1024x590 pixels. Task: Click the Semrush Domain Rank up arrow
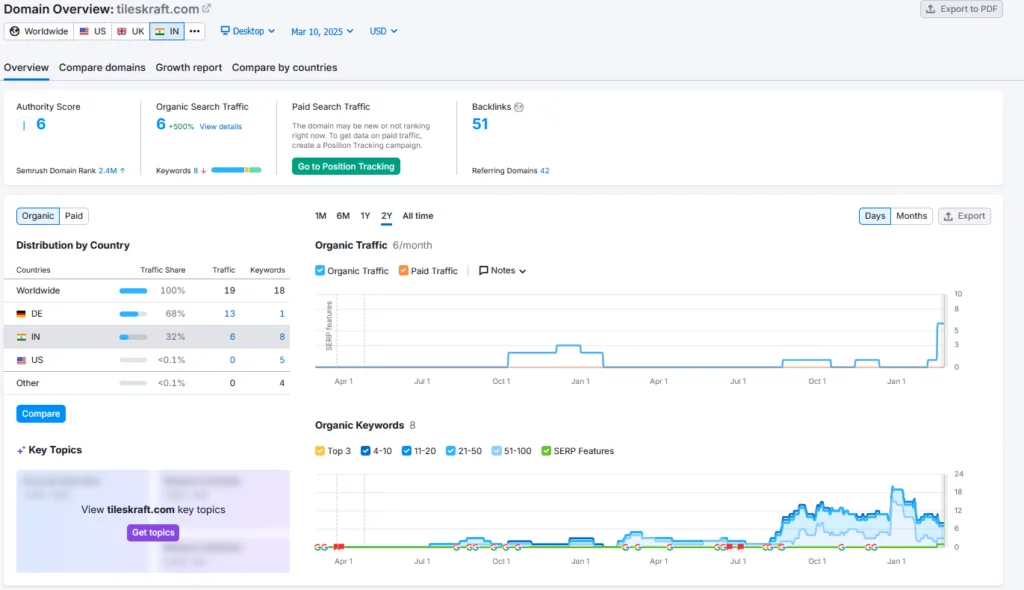123,171
